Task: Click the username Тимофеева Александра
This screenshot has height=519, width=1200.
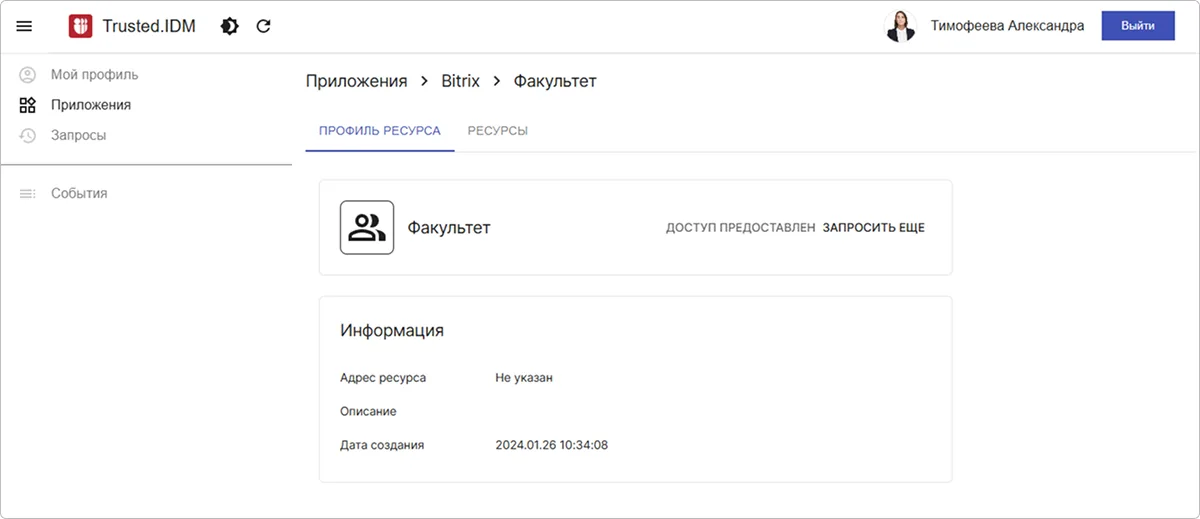Action: [x=1007, y=26]
